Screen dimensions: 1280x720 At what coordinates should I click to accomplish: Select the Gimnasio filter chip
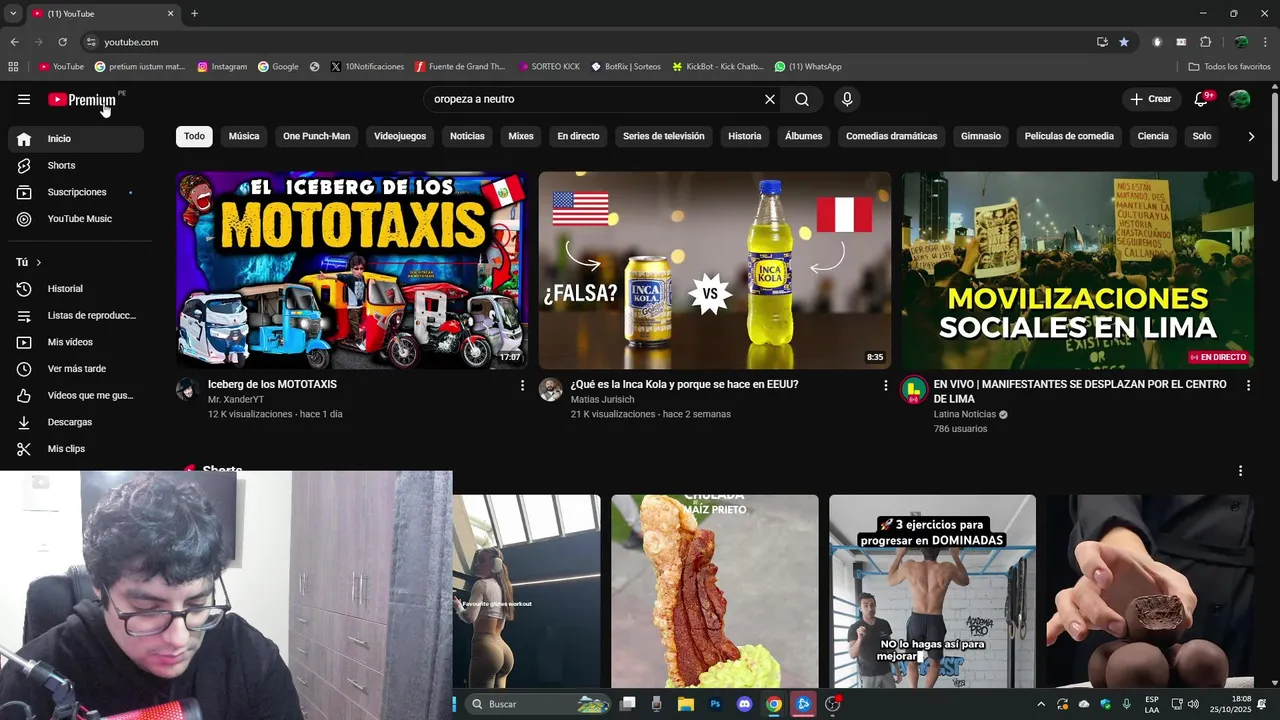(x=981, y=136)
